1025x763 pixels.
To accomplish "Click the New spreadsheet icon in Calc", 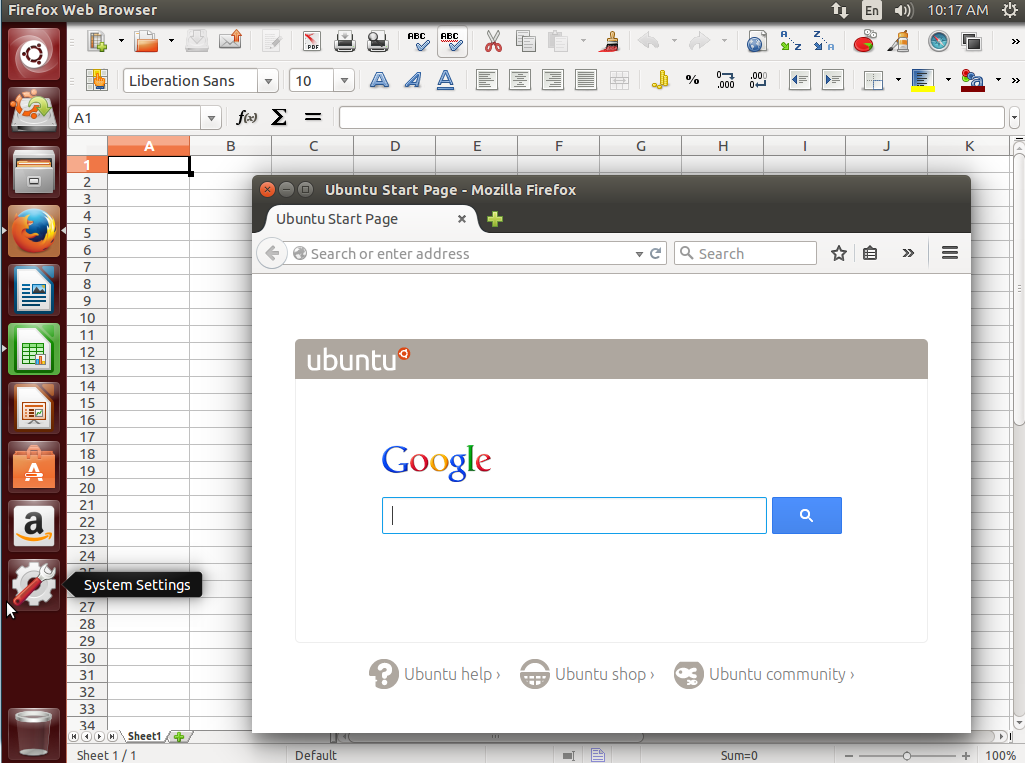I will point(97,41).
